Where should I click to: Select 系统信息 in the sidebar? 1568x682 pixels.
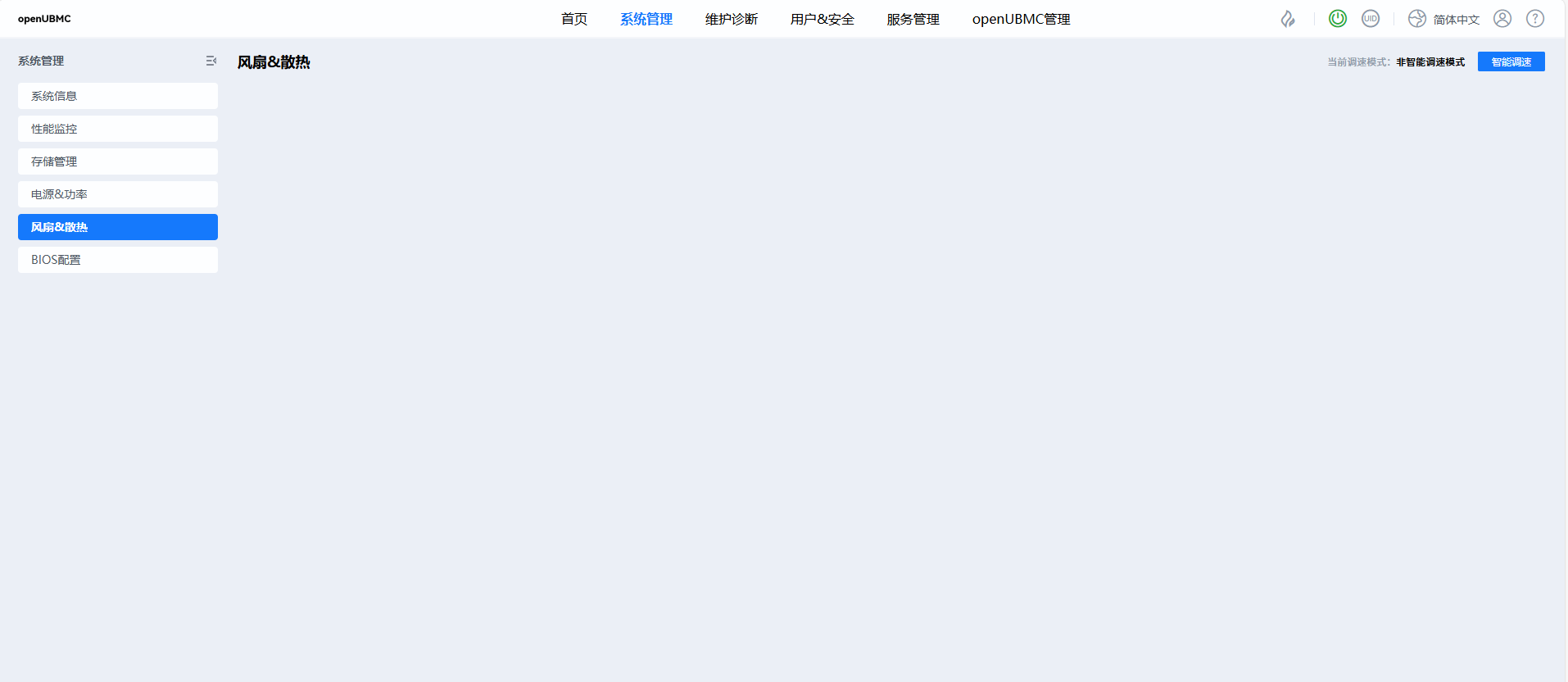click(118, 96)
